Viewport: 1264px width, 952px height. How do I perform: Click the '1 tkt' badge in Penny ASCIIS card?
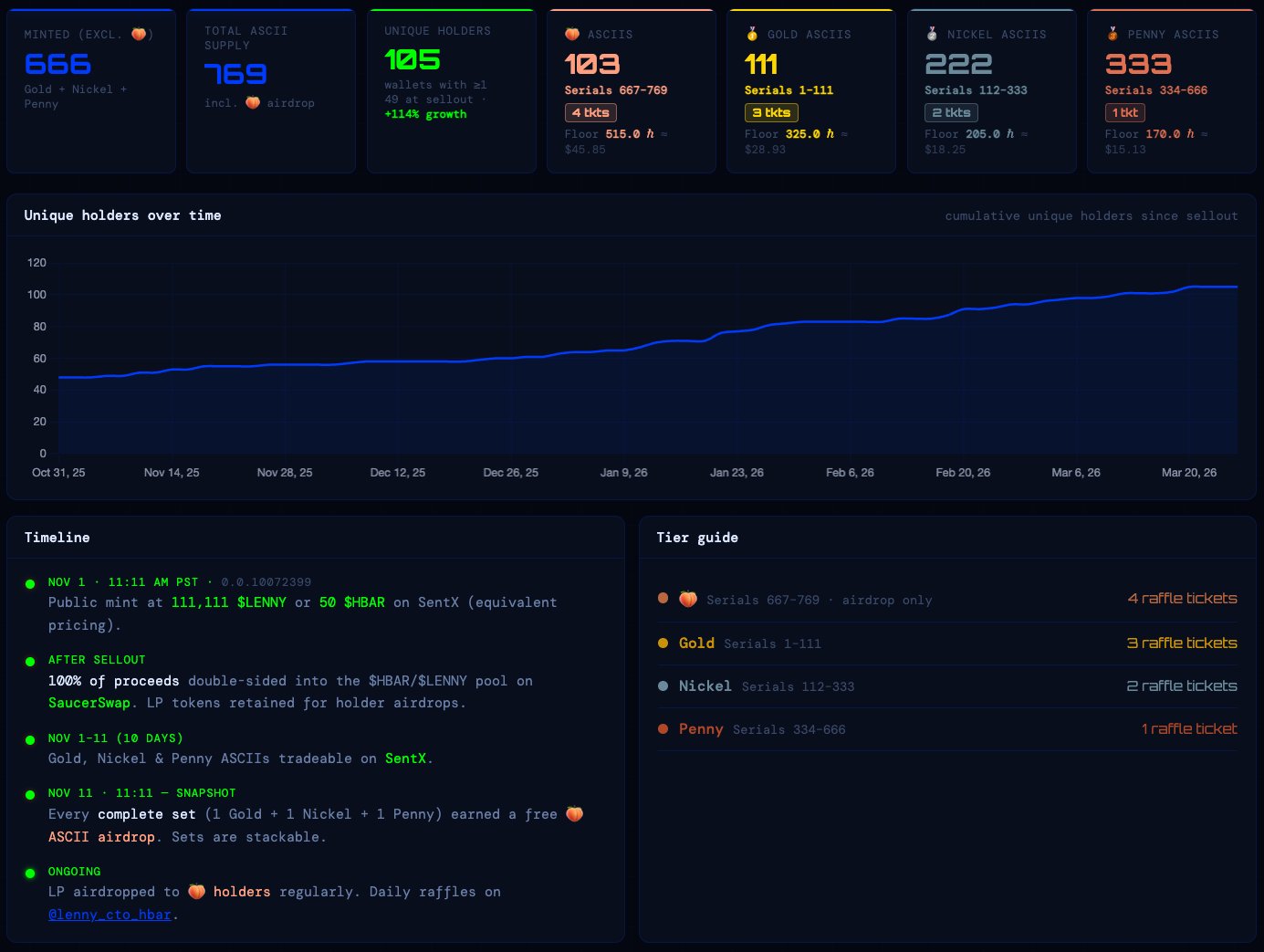(x=1125, y=113)
